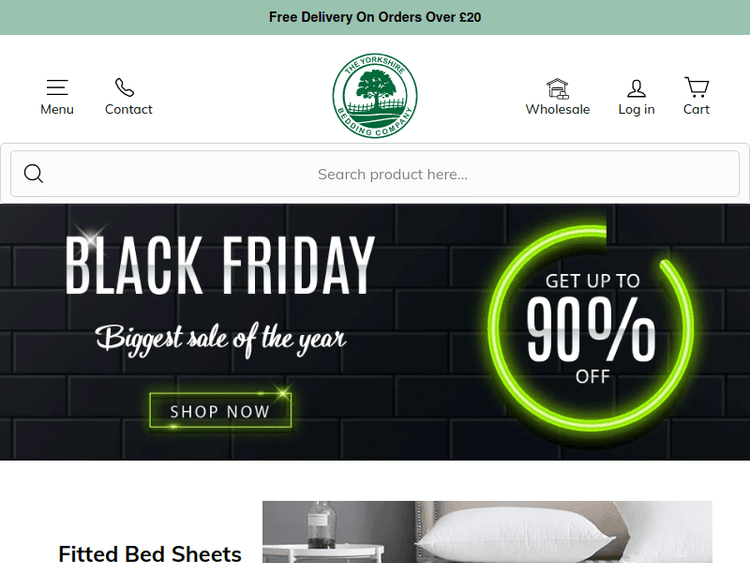Click the 90% OFF neon circle
750x563 pixels.
pyautogui.click(x=591, y=329)
